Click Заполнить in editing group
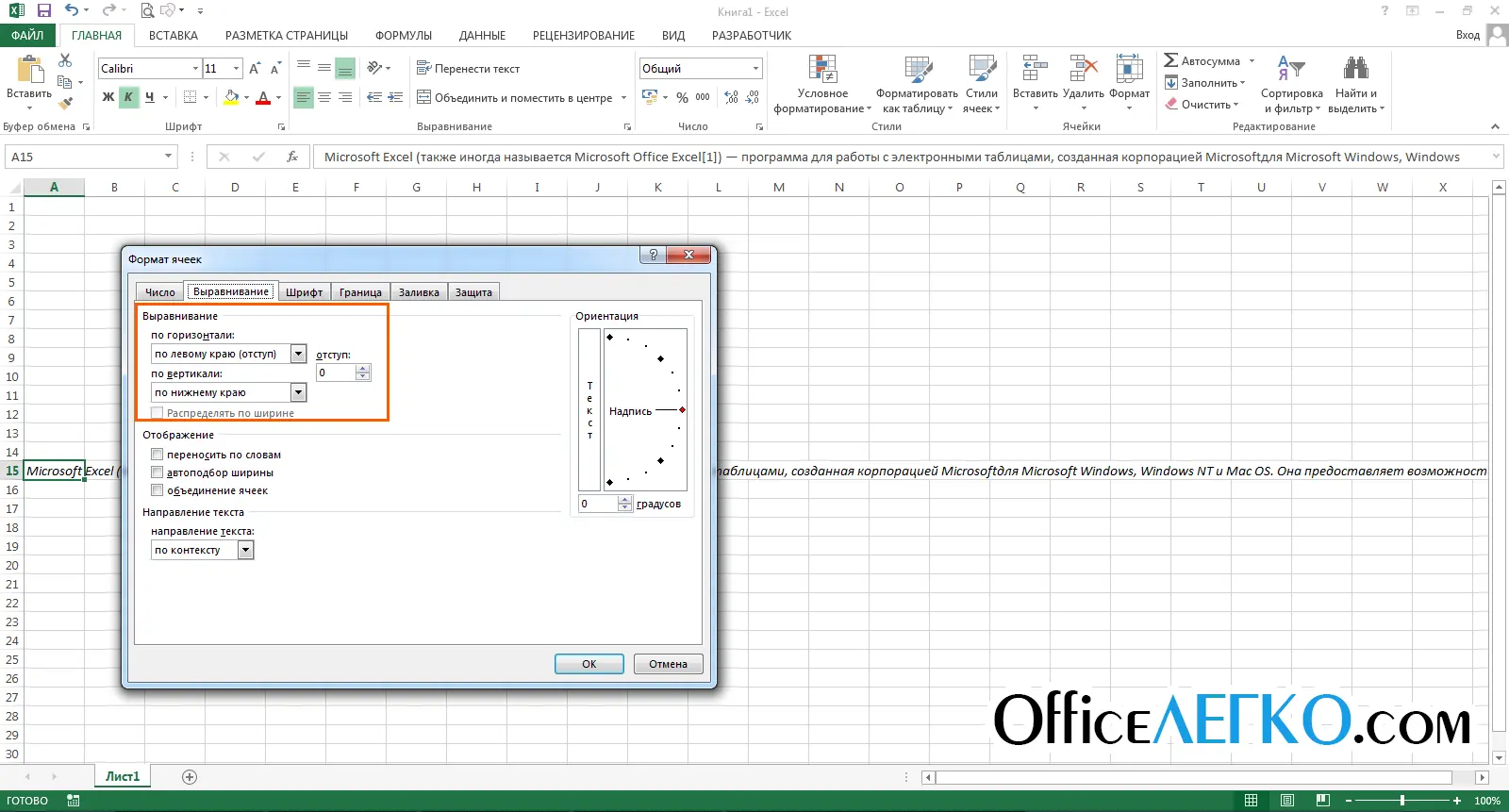The width and height of the screenshot is (1509, 812). pyautogui.click(x=1204, y=83)
